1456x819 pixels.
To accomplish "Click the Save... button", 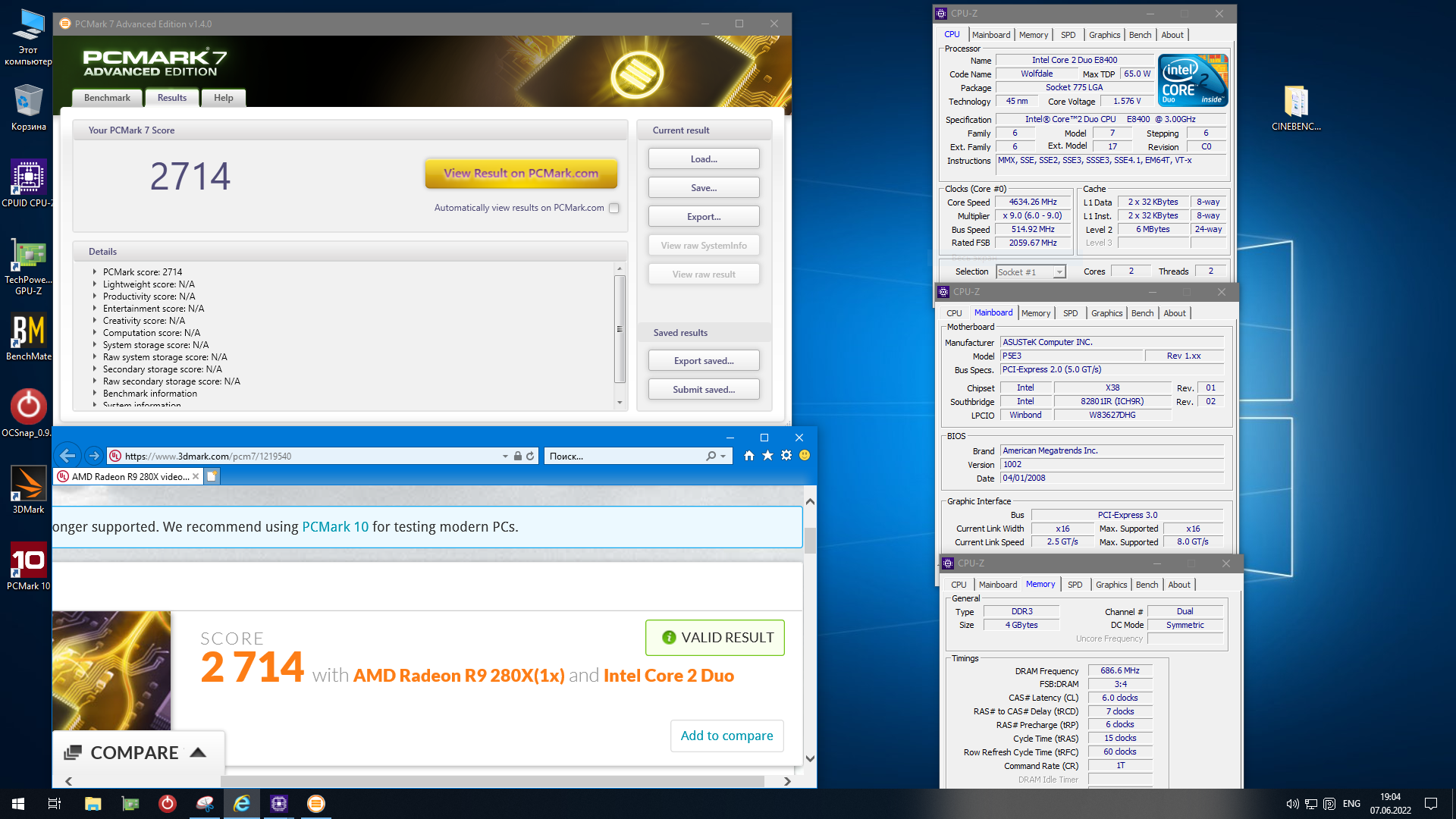I will click(704, 188).
